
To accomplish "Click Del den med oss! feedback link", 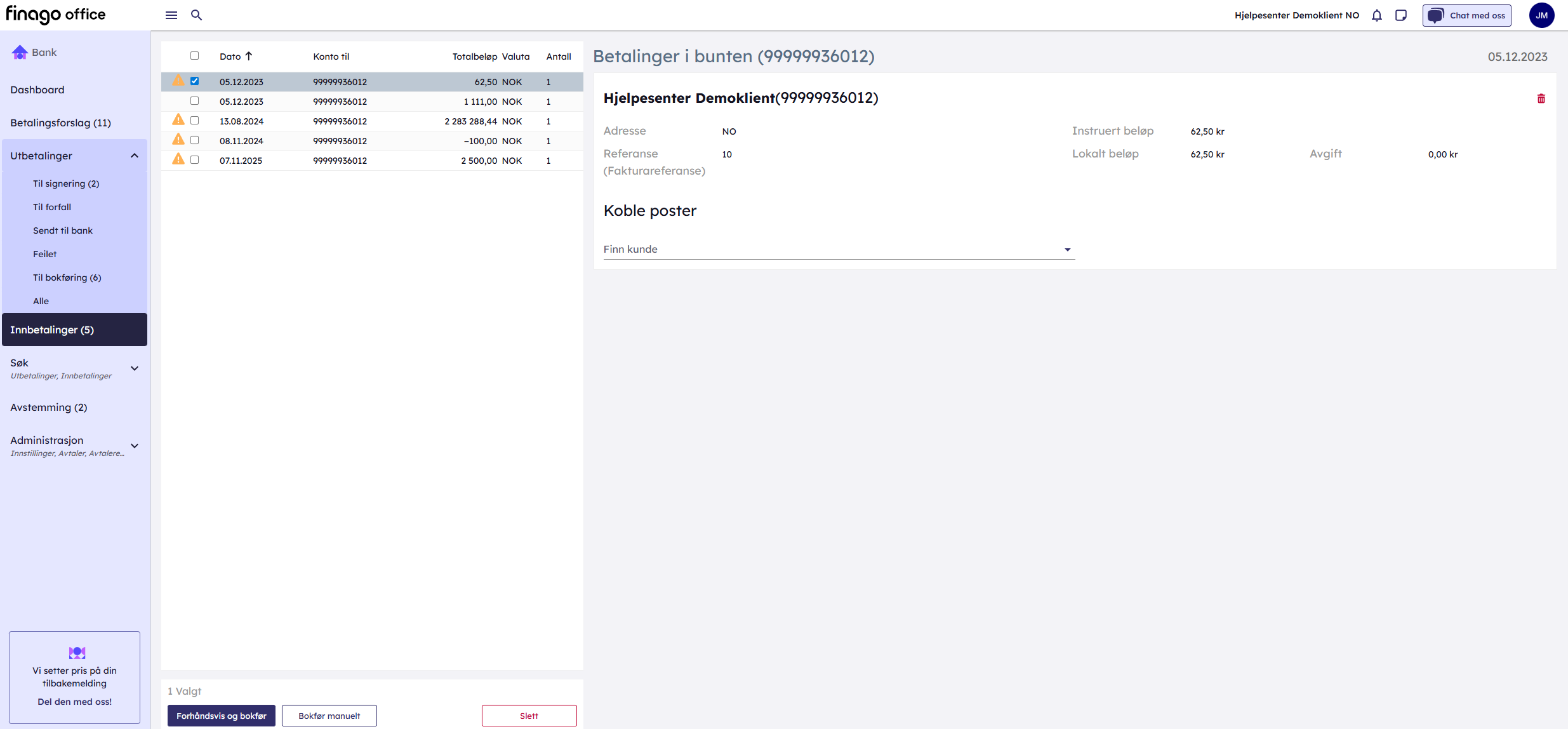I will [x=75, y=702].
